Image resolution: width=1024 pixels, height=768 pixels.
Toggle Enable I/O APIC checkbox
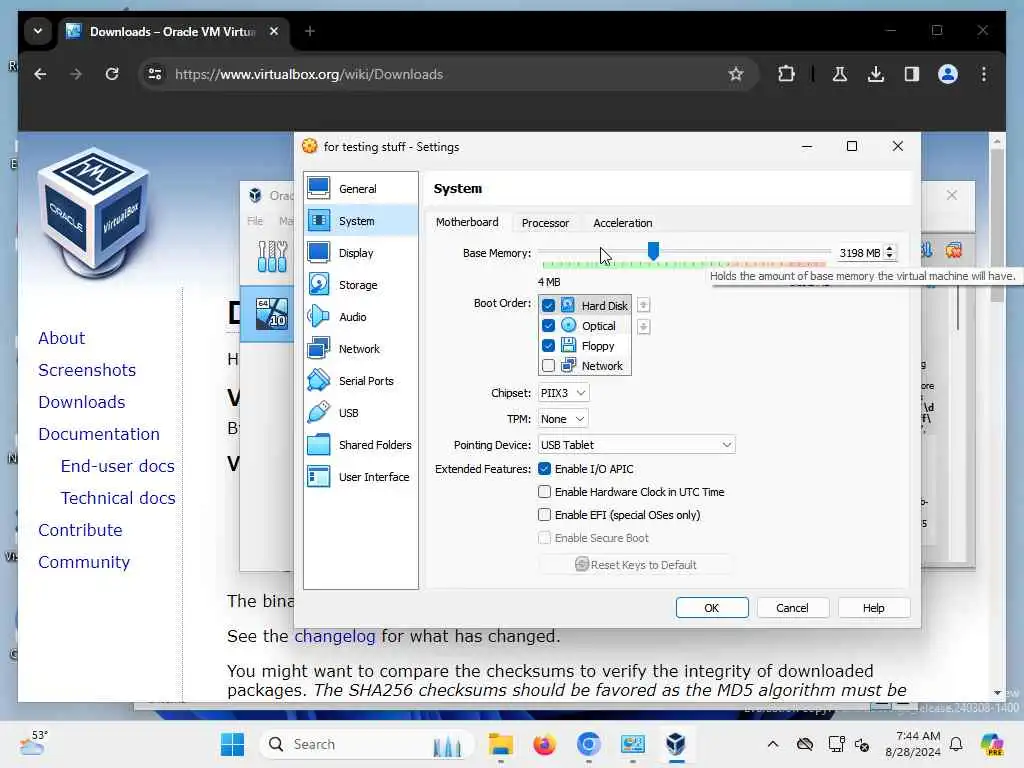pyautogui.click(x=544, y=469)
